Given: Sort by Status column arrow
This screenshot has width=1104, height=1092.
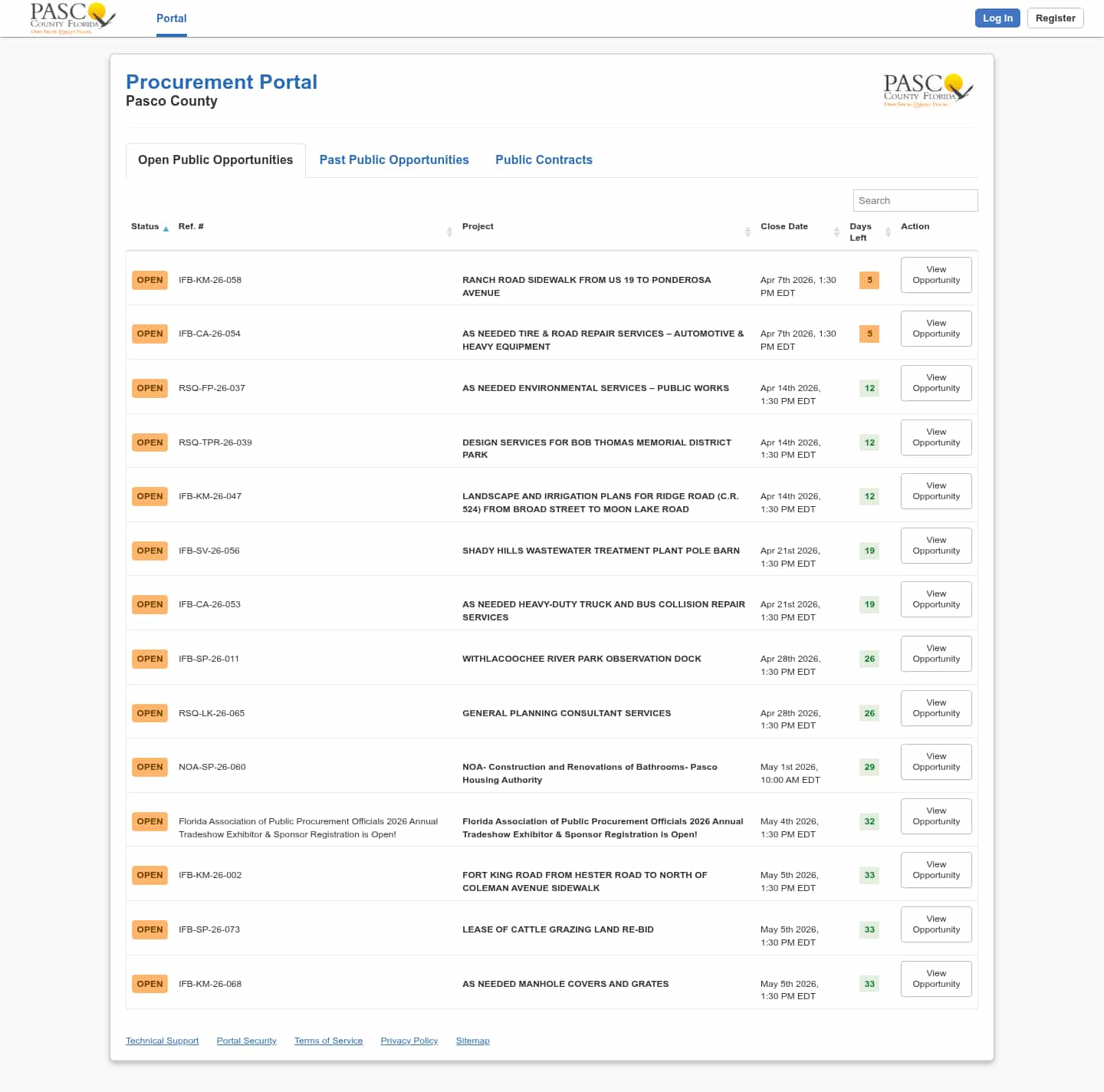Looking at the screenshot, I should (x=166, y=229).
